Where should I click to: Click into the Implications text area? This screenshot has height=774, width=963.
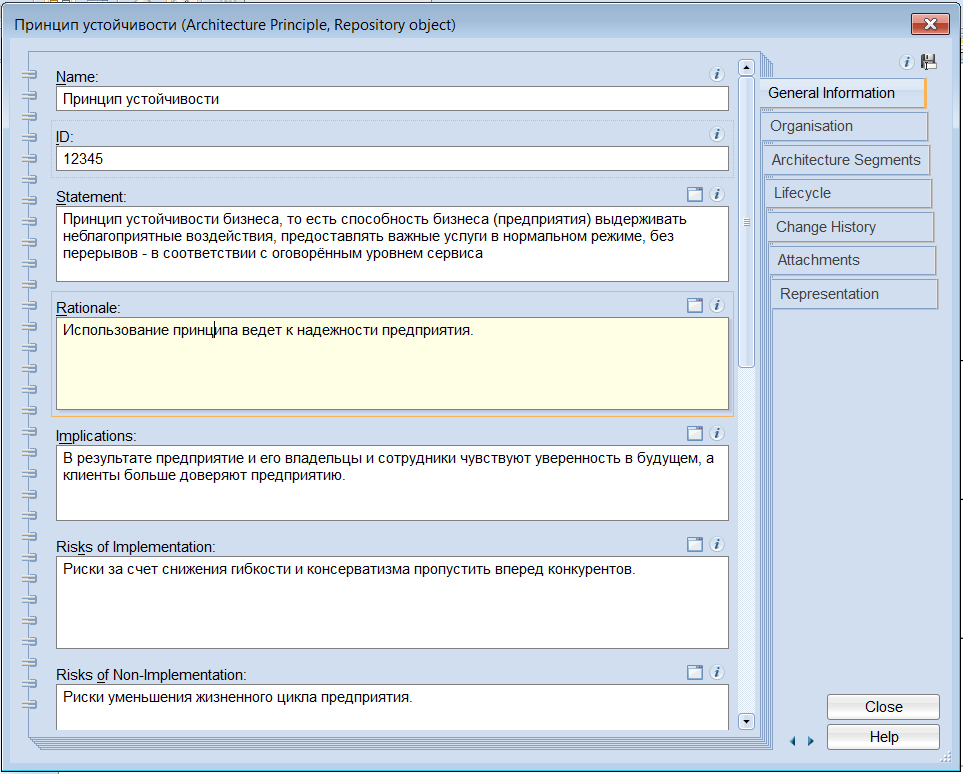point(392,483)
